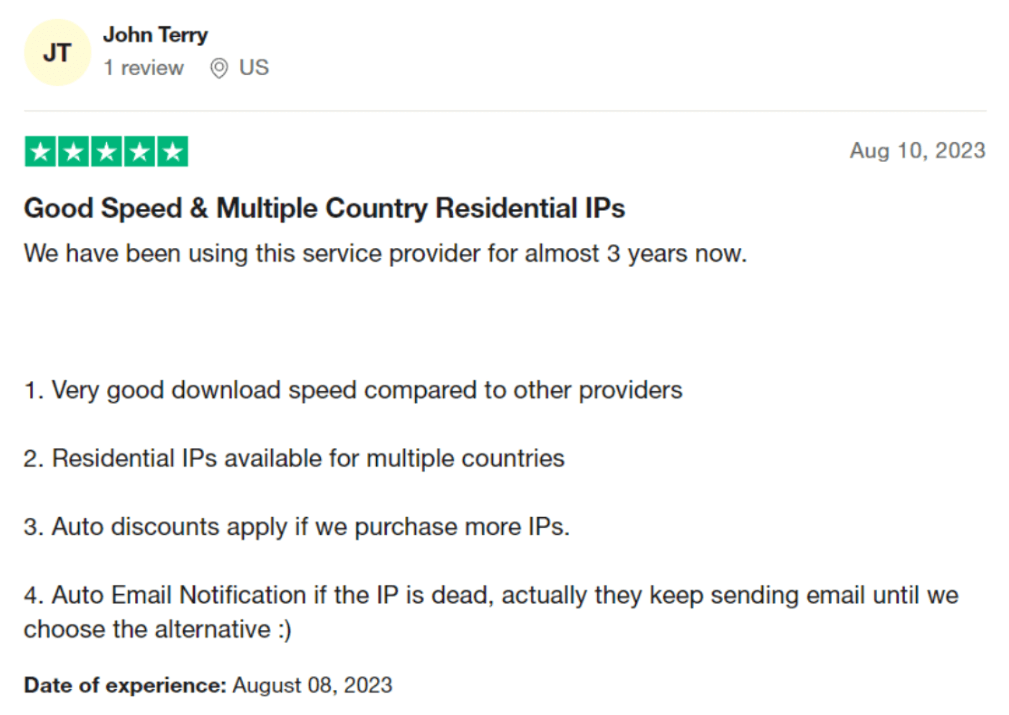Open John Terry's reviewer profile

pyautogui.click(x=155, y=34)
